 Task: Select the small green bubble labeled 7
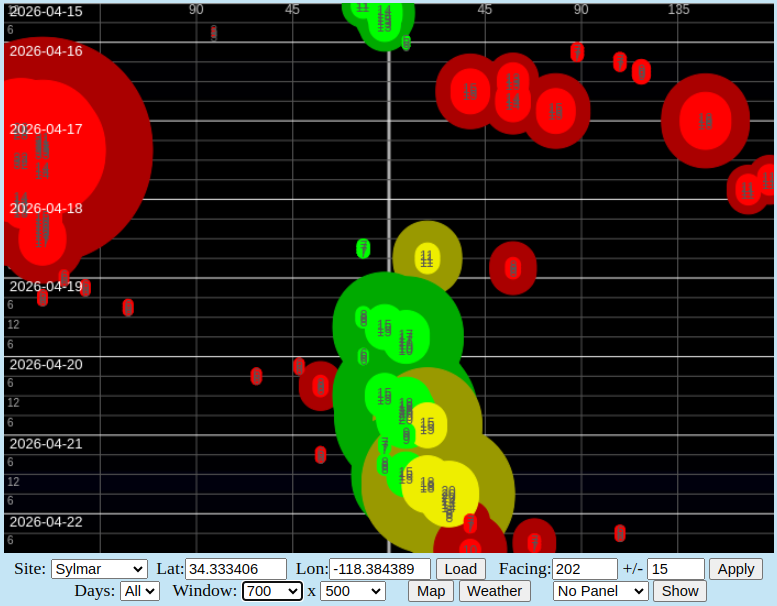point(363,248)
